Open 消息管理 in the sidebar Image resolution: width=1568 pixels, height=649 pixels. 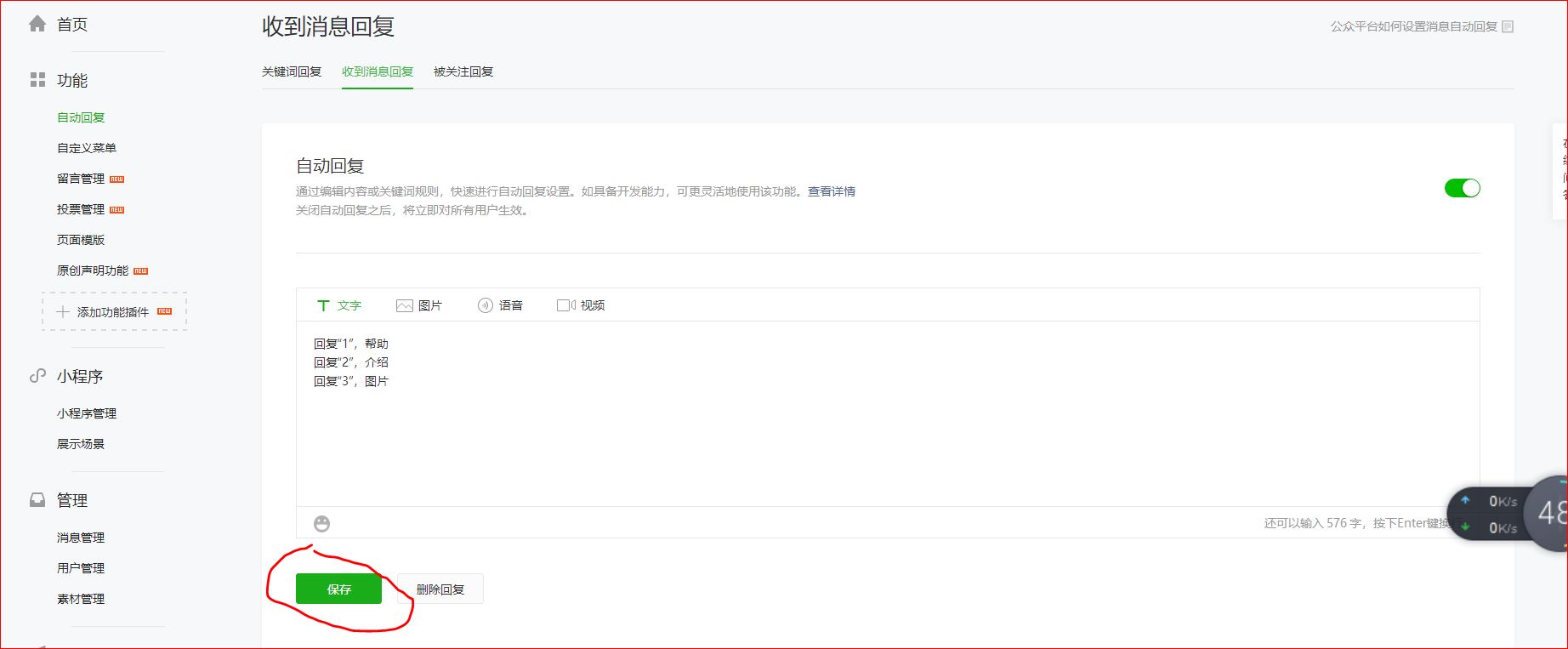click(81, 538)
